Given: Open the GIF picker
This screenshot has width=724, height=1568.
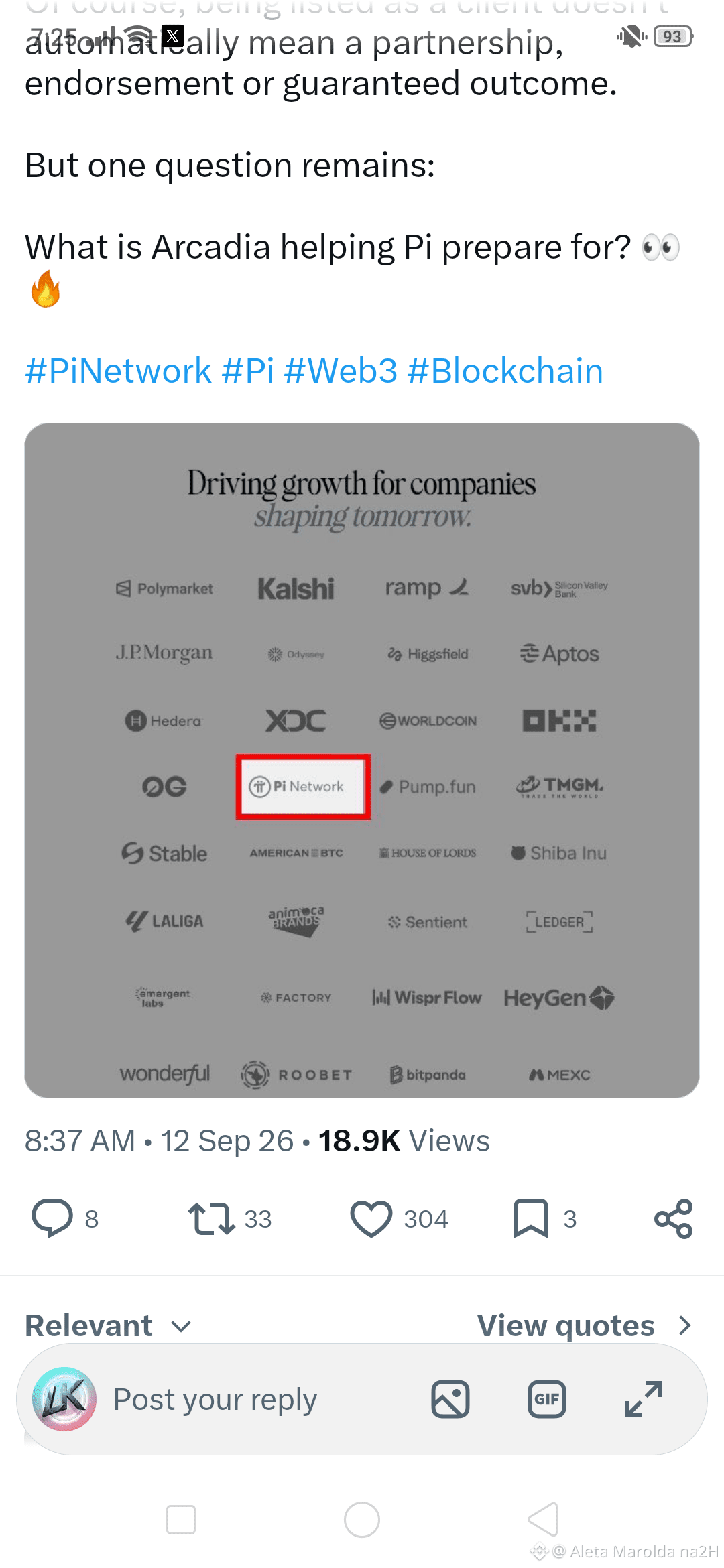Looking at the screenshot, I should pyautogui.click(x=547, y=1399).
